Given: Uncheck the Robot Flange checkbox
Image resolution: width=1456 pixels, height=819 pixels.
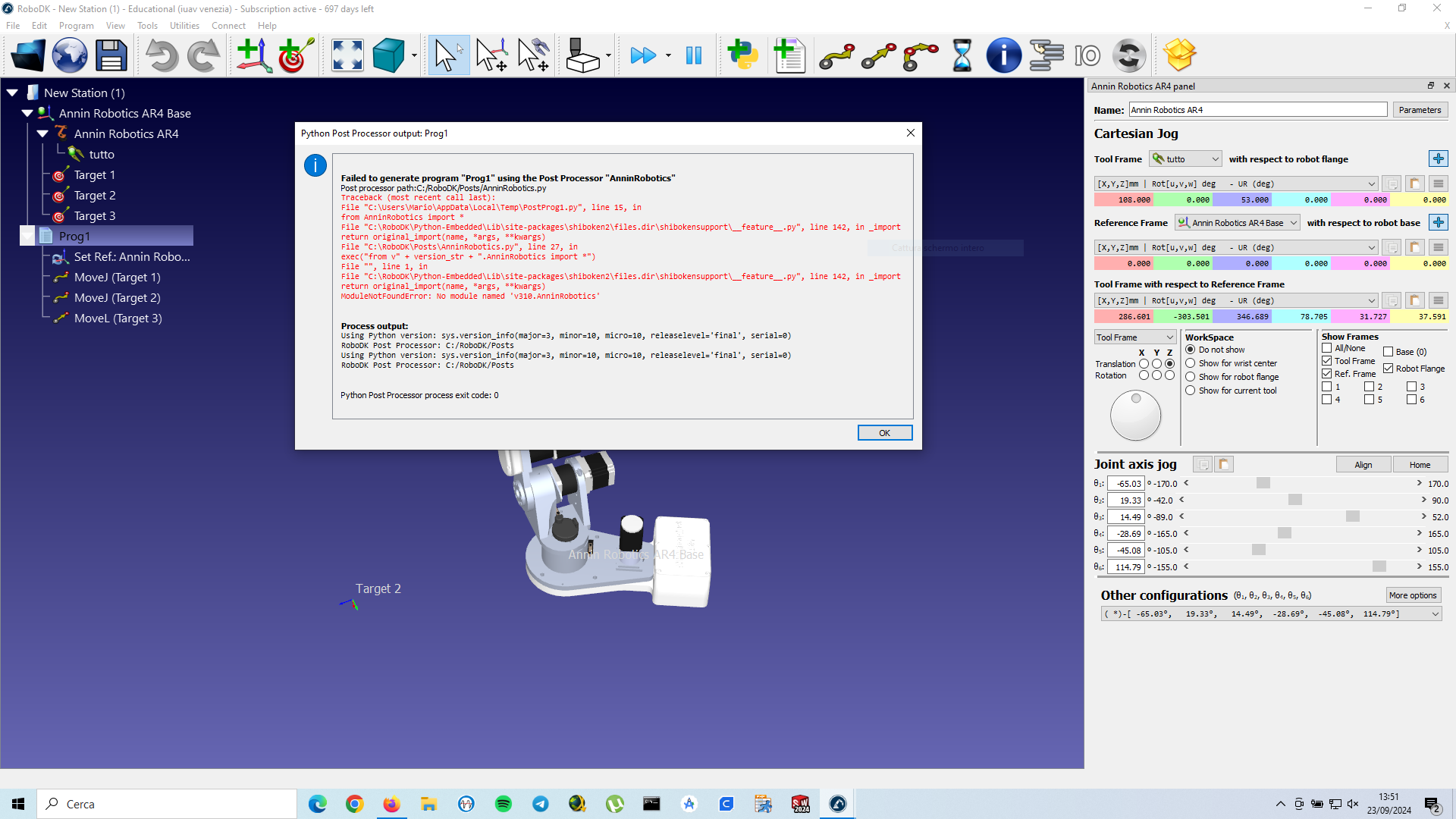Looking at the screenshot, I should pyautogui.click(x=1388, y=369).
